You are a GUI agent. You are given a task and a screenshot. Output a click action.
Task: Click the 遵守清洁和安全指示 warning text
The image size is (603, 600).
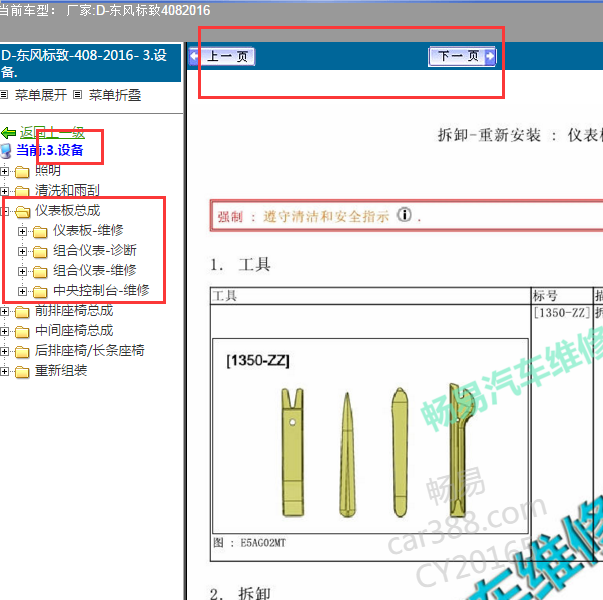pos(326,217)
